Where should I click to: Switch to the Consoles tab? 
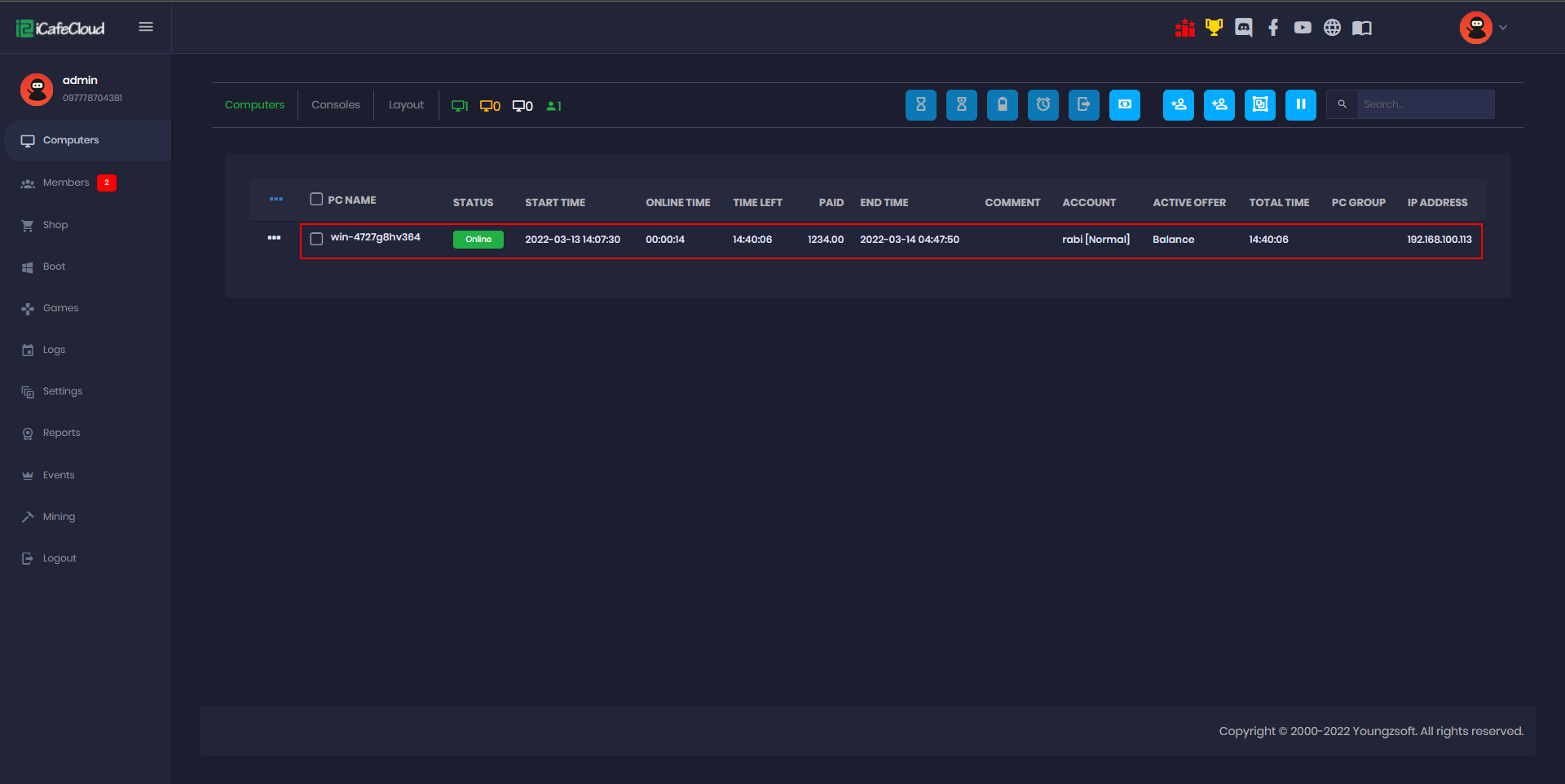335,105
